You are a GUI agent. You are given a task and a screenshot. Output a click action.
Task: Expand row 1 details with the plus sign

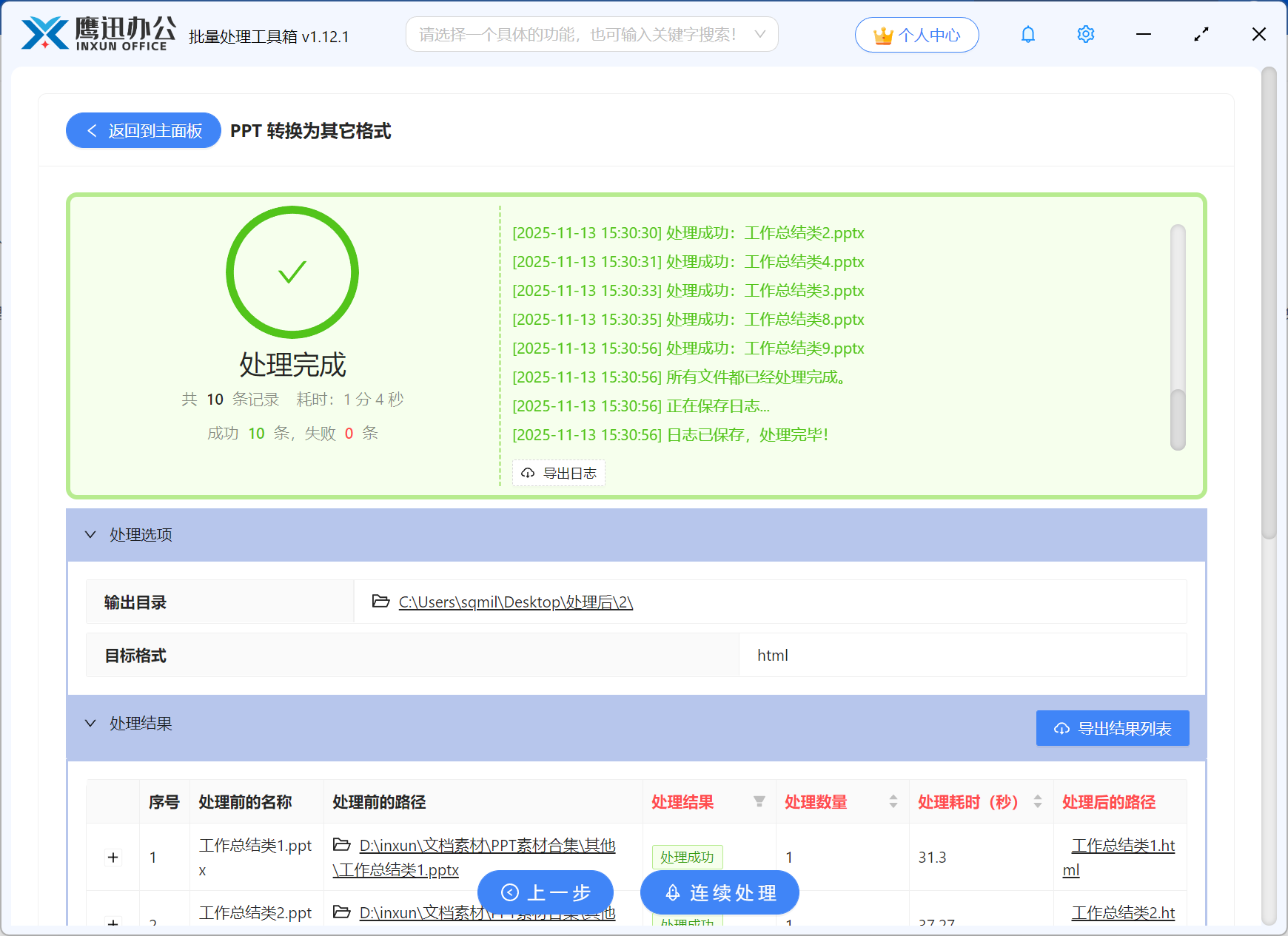point(113,857)
